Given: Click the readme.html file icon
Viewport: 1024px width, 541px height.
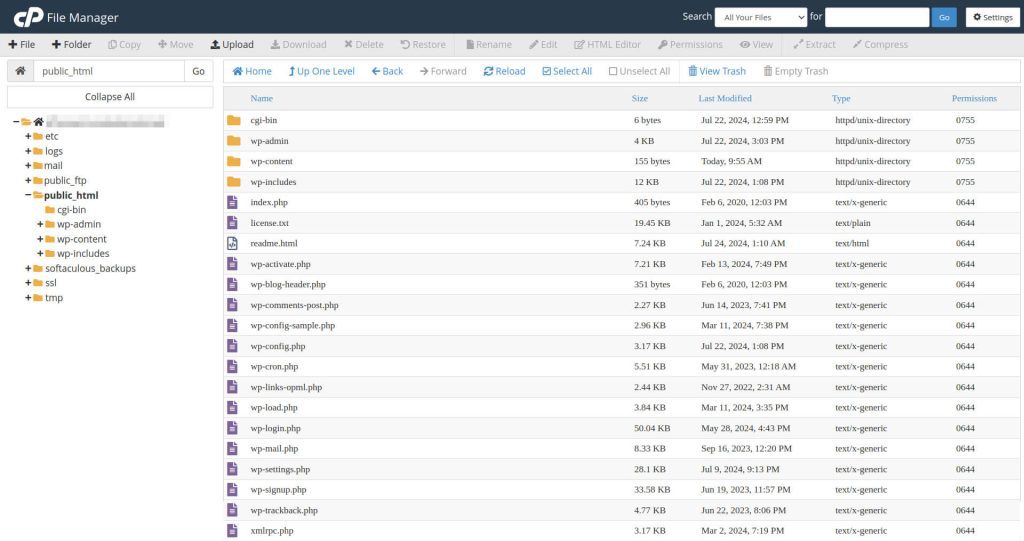Looking at the screenshot, I should point(232,243).
